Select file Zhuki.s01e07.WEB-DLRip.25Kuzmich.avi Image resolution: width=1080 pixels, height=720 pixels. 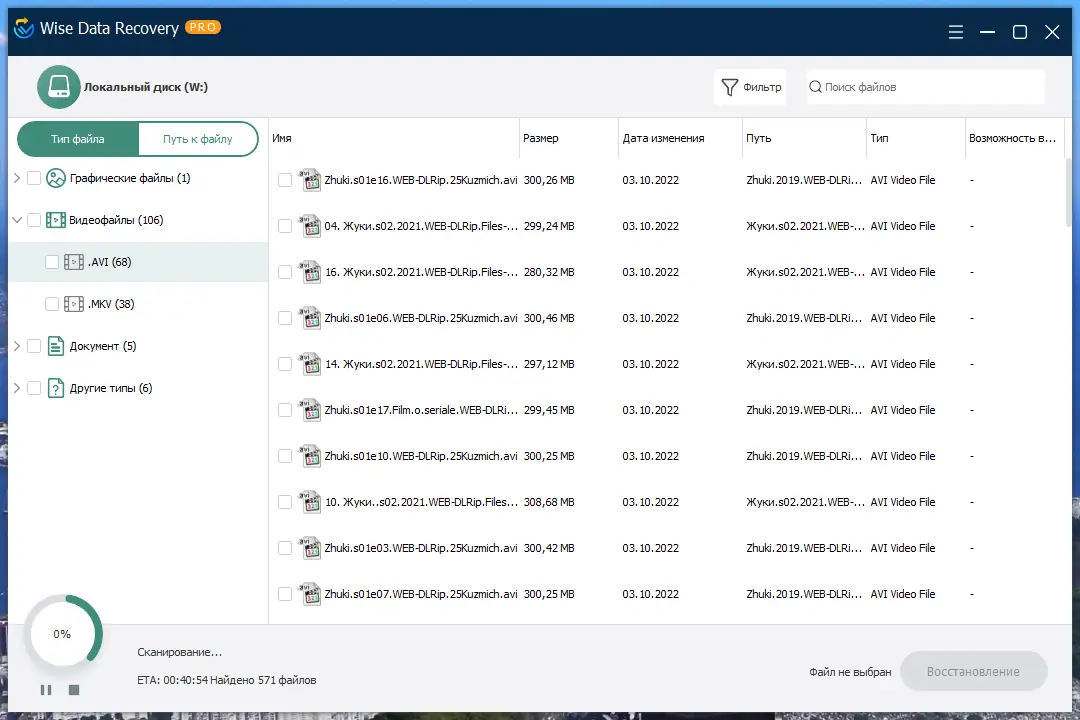pos(421,594)
